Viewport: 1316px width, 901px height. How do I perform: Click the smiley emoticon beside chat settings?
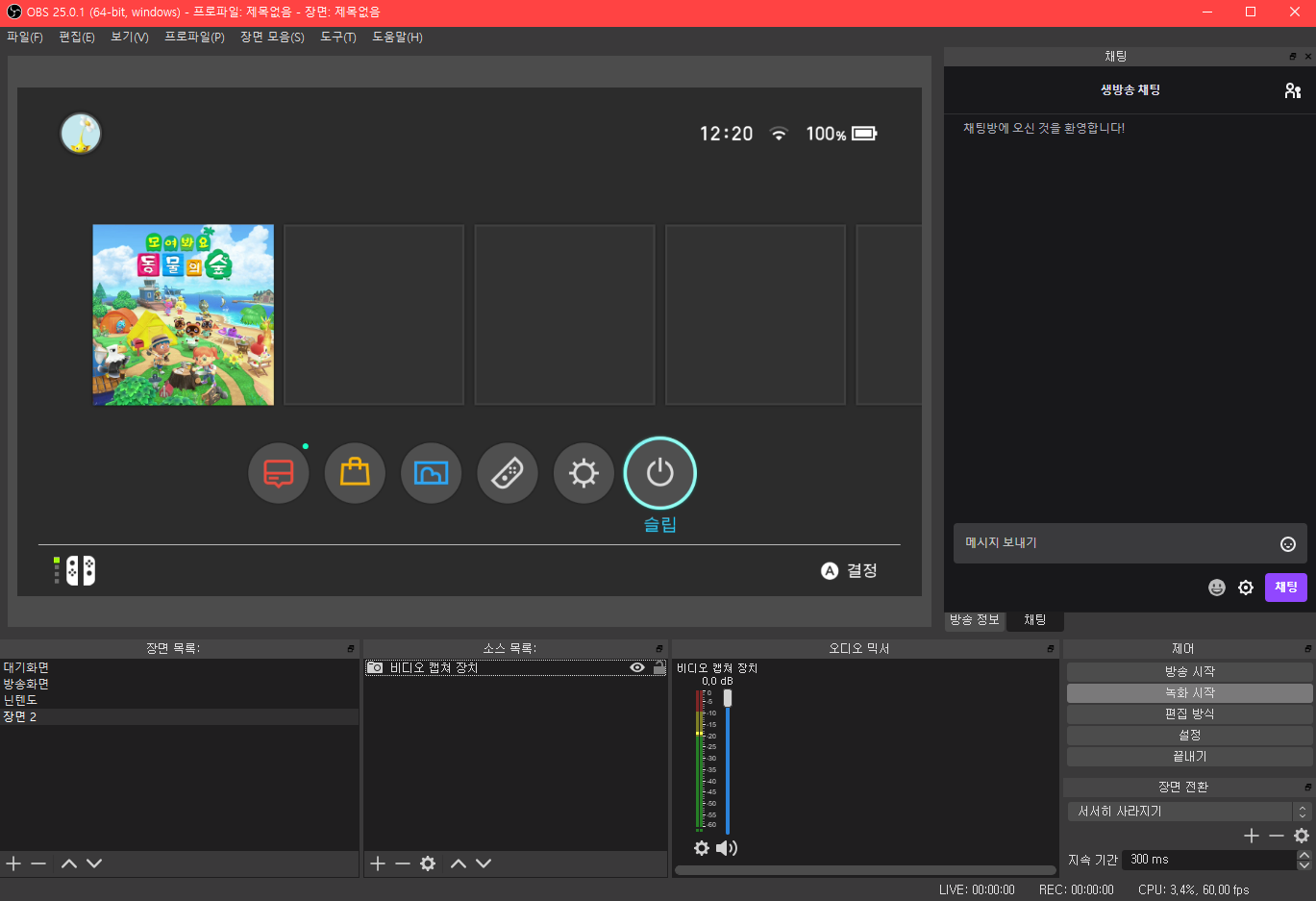tap(1217, 588)
